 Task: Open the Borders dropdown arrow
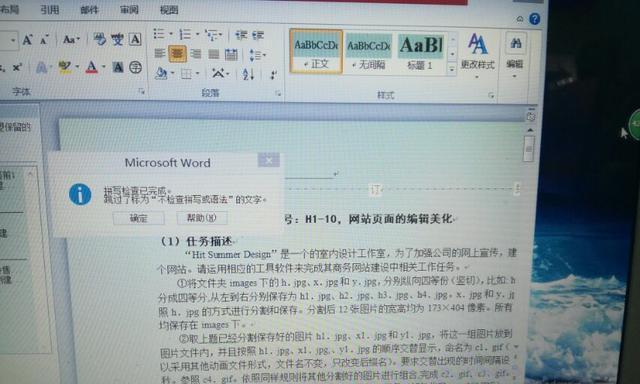click(198, 74)
